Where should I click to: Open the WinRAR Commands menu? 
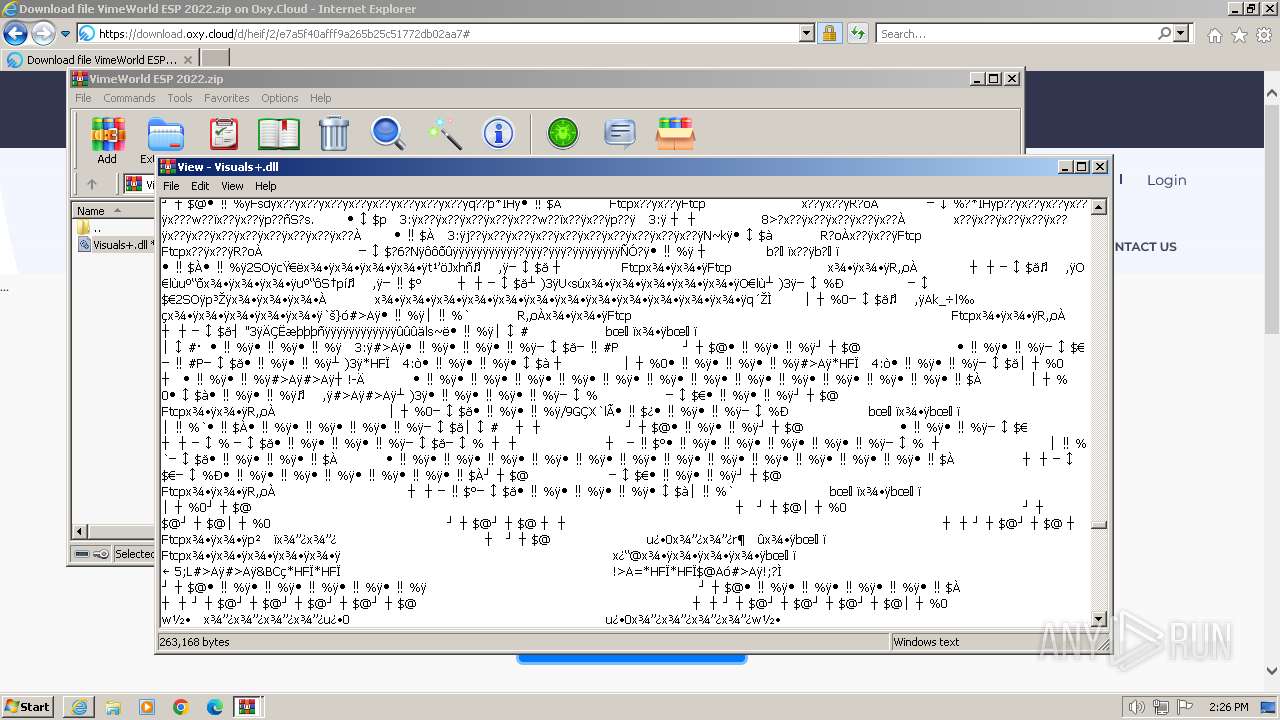pyautogui.click(x=129, y=98)
